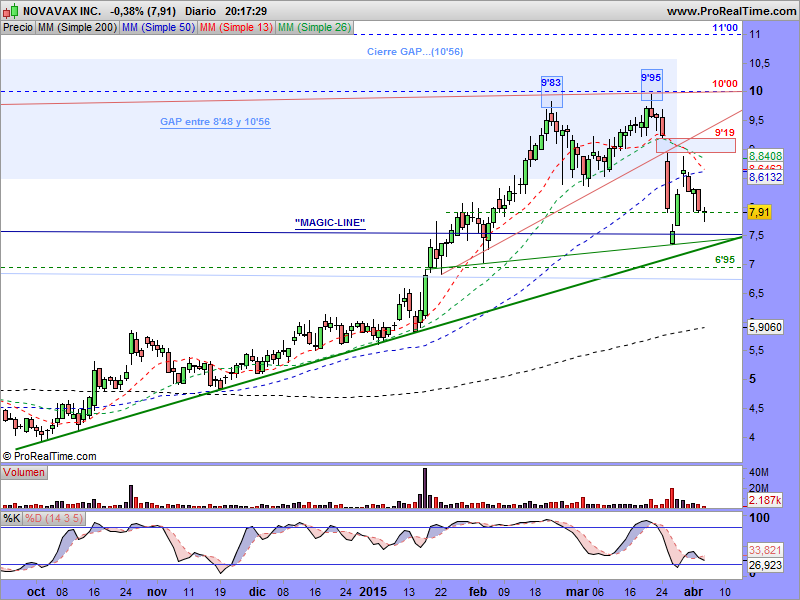Image resolution: width=800 pixels, height=600 pixels.
Task: Click the 5,5 price axis label
Action: click(757, 351)
